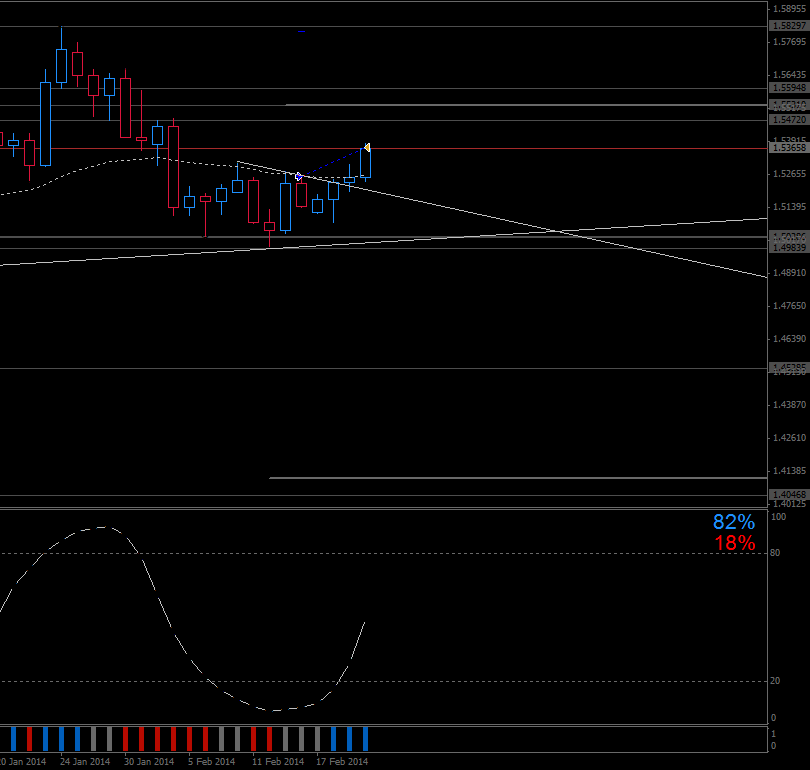Click the 1.51395 price axis label
The height and width of the screenshot is (770, 810).
(x=789, y=207)
